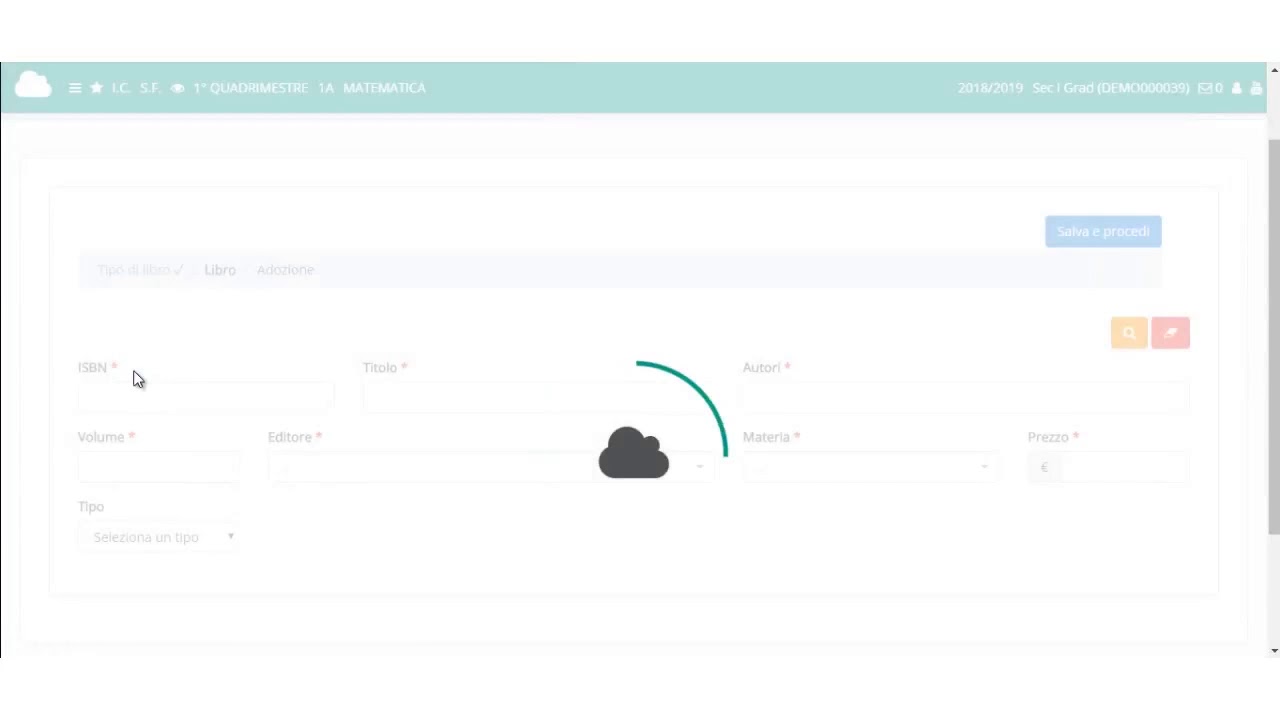Select the Adozione step tab

pyautogui.click(x=285, y=270)
